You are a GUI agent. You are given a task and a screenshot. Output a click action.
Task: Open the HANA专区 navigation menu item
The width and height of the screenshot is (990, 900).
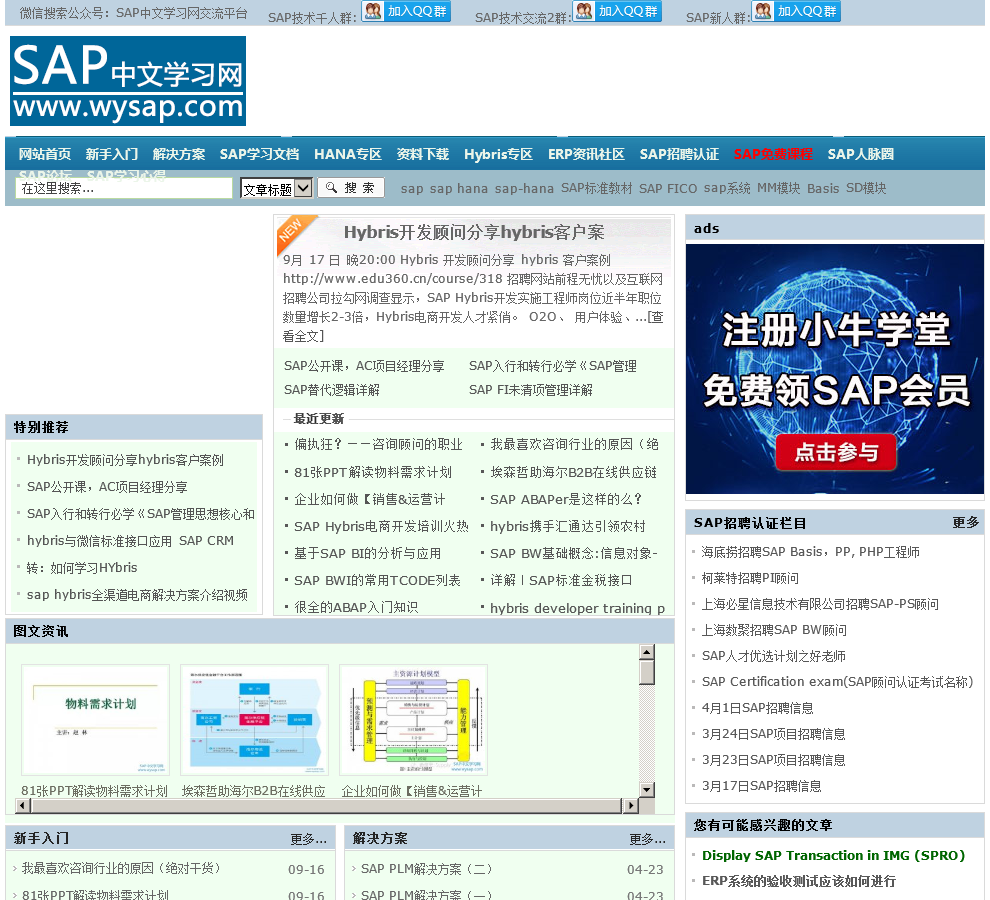[348, 154]
